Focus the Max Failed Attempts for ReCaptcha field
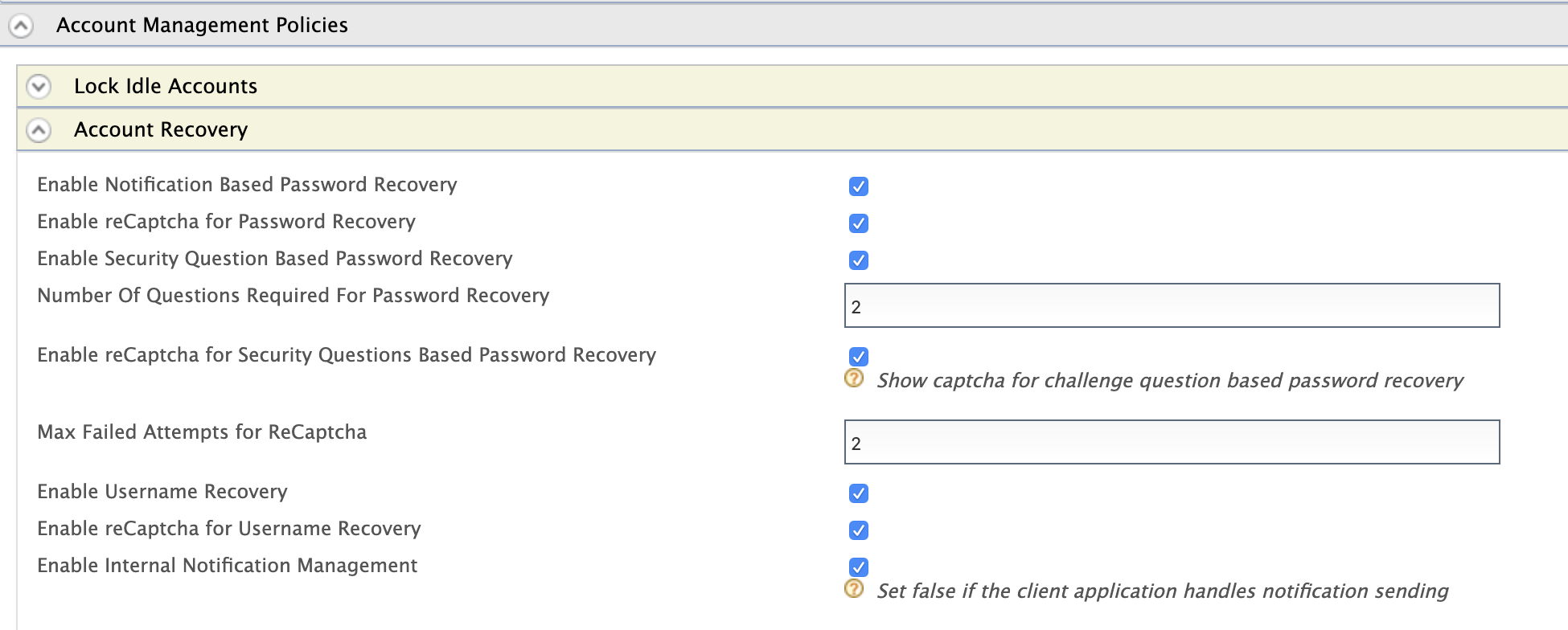Image resolution: width=1568 pixels, height=630 pixels. click(x=1172, y=442)
